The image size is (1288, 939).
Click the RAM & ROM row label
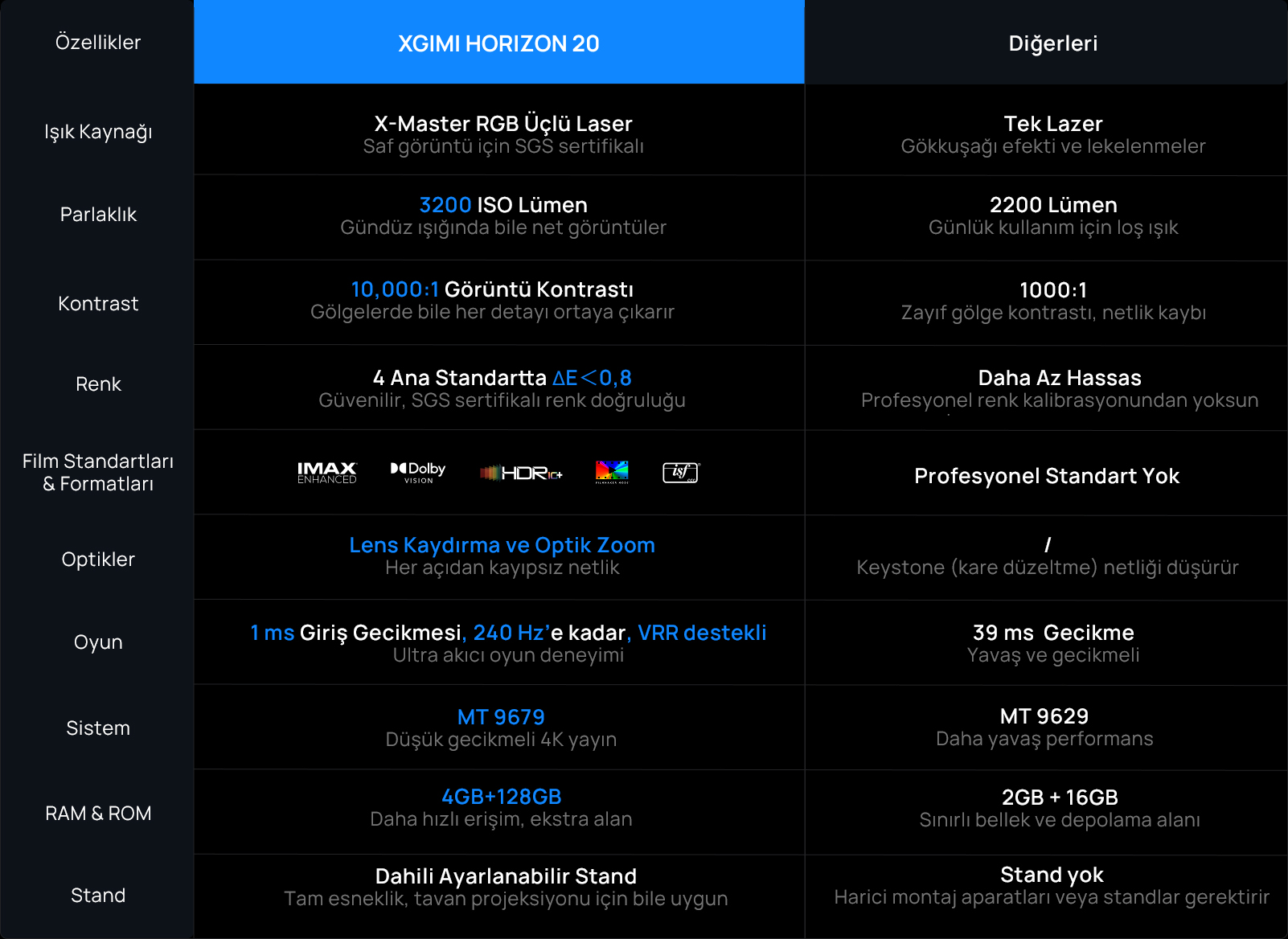98,814
